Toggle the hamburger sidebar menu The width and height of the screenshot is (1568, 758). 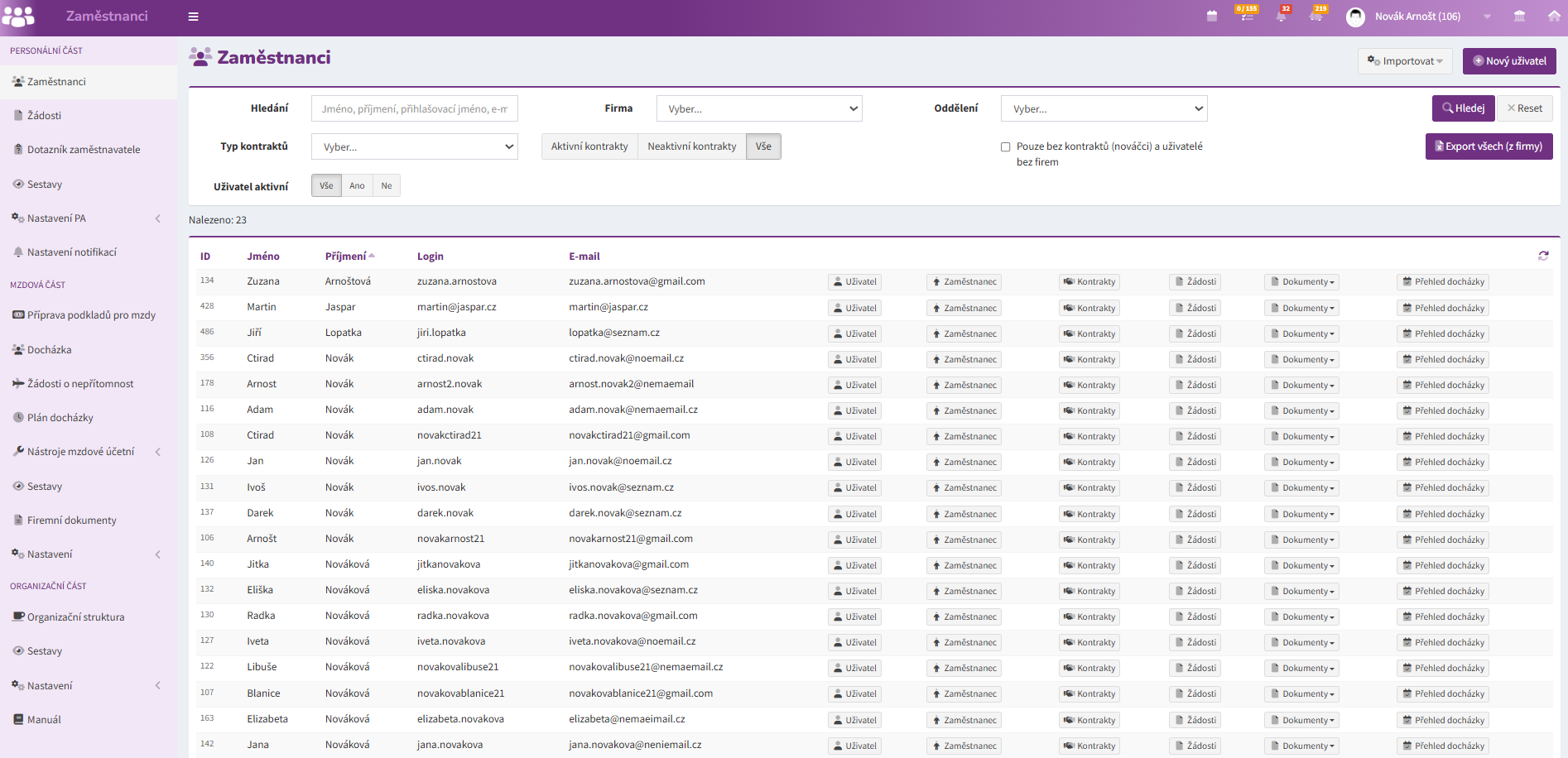click(193, 17)
